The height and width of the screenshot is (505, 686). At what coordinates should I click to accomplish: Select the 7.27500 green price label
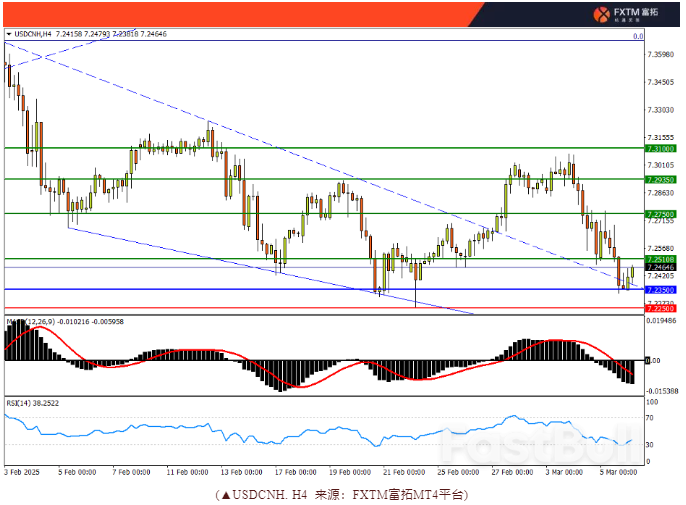tap(660, 214)
